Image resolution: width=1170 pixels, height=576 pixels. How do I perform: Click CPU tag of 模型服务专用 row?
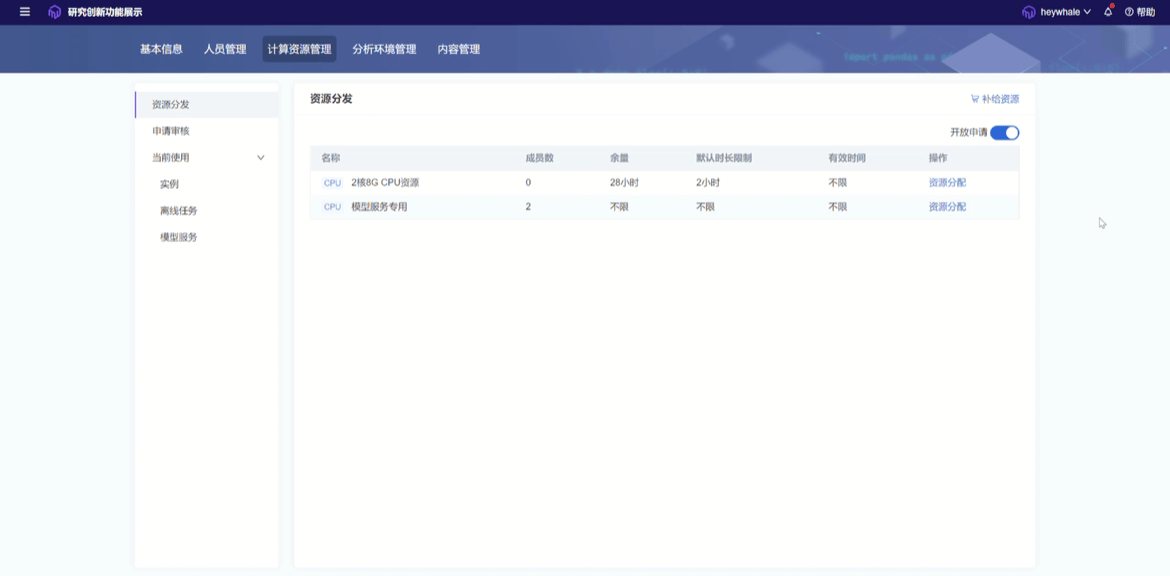tap(332, 207)
